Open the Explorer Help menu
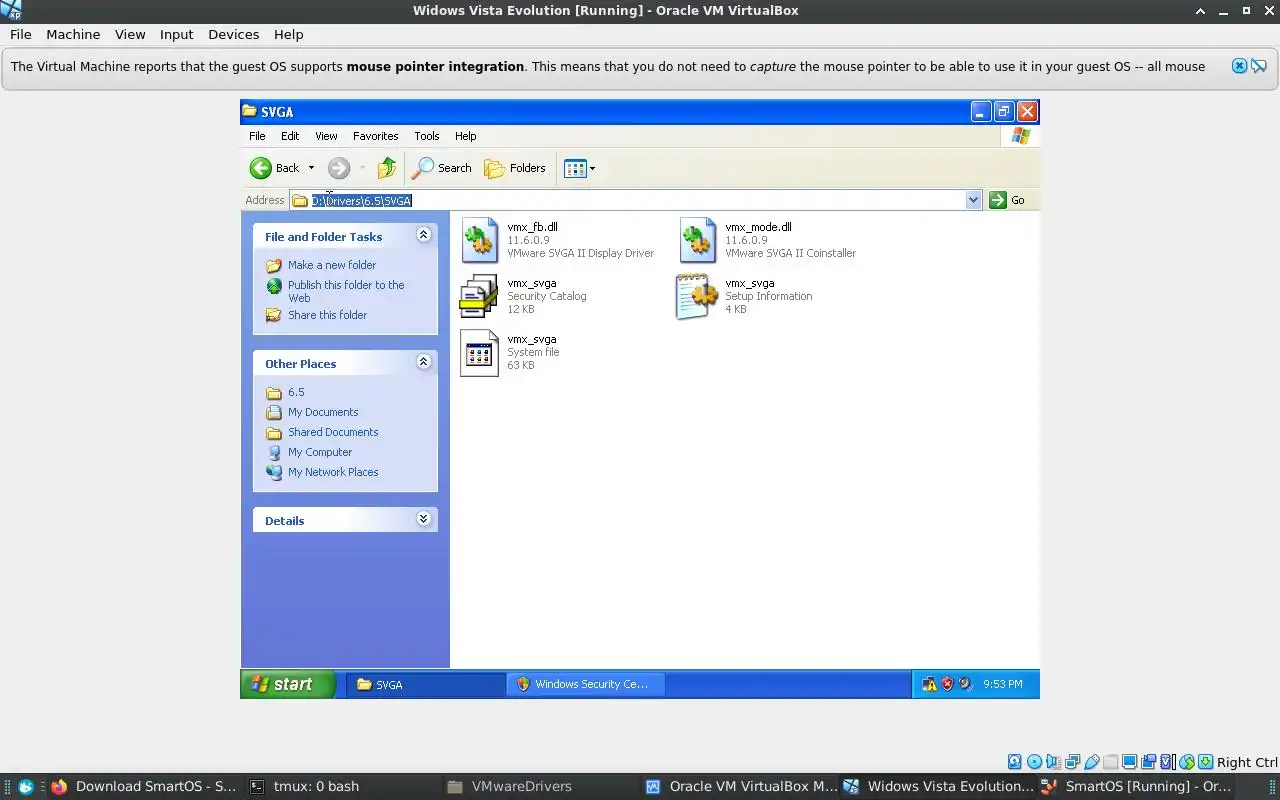 (466, 136)
